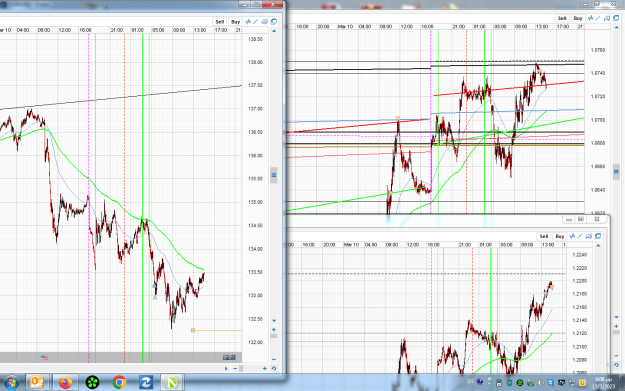The height and width of the screenshot is (391, 625).
Task: Click orange order line handle on left chart
Action: [x=193, y=330]
